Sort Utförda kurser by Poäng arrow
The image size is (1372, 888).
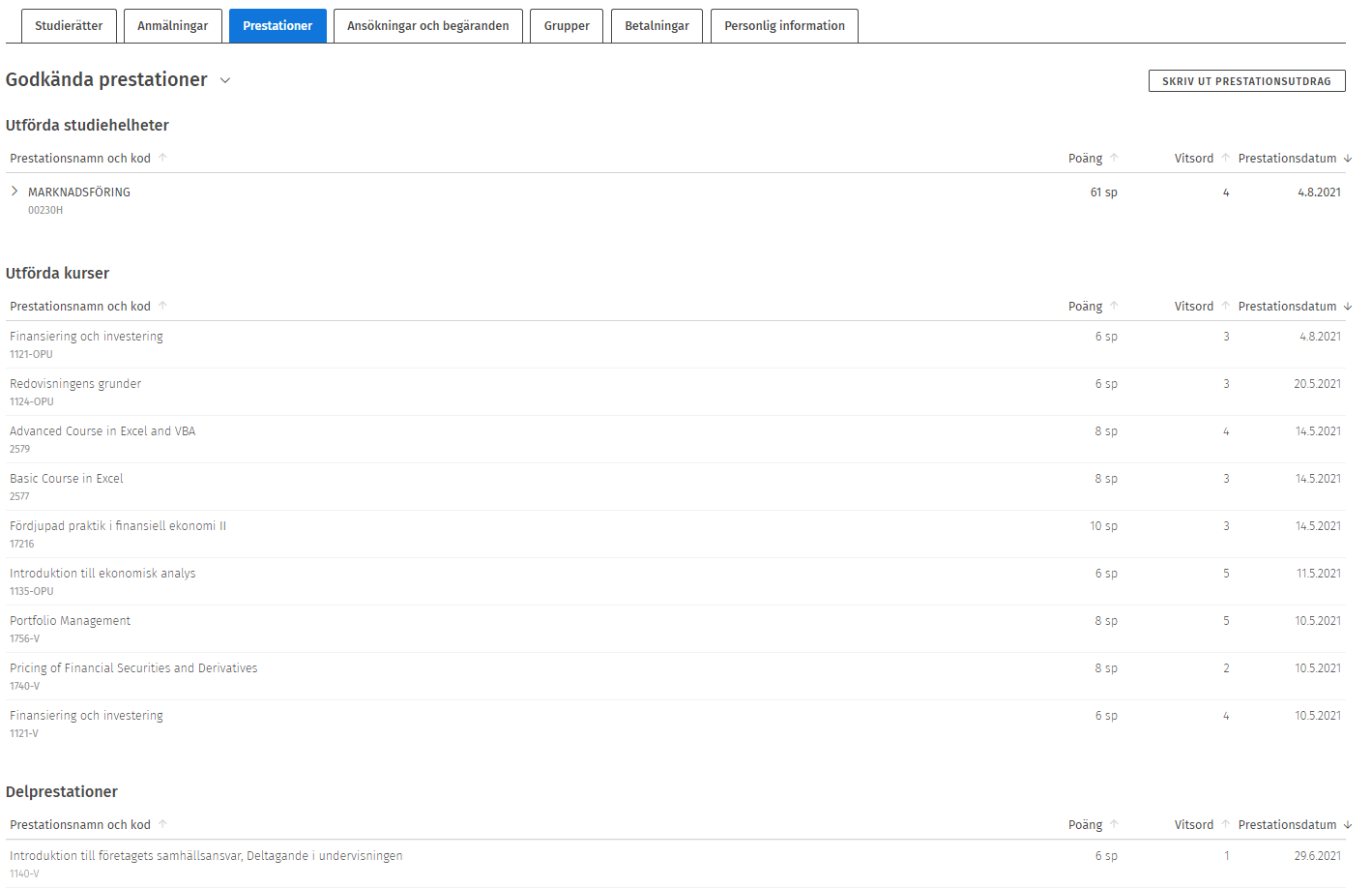point(1114,306)
